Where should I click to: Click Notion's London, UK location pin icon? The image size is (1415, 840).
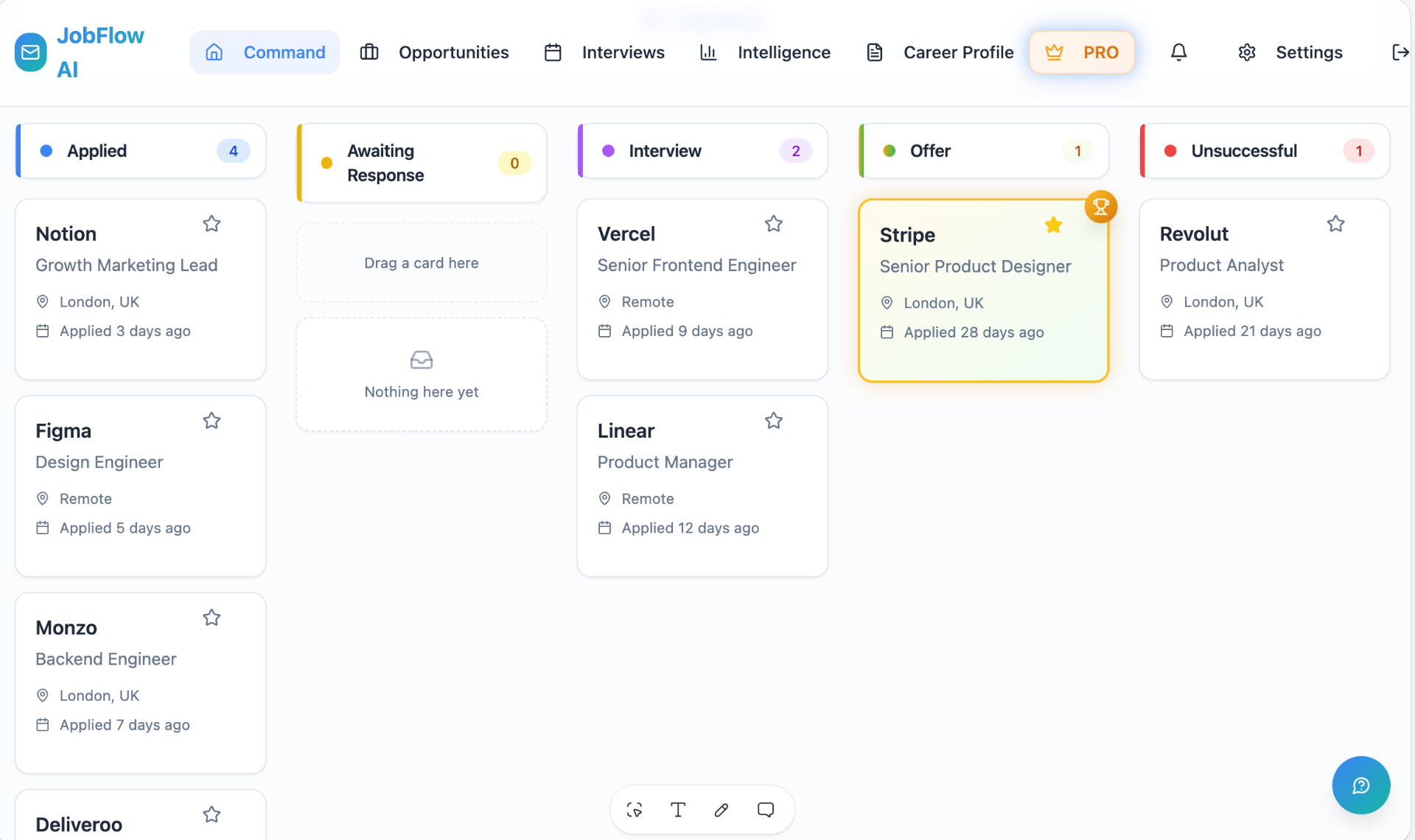(x=43, y=301)
